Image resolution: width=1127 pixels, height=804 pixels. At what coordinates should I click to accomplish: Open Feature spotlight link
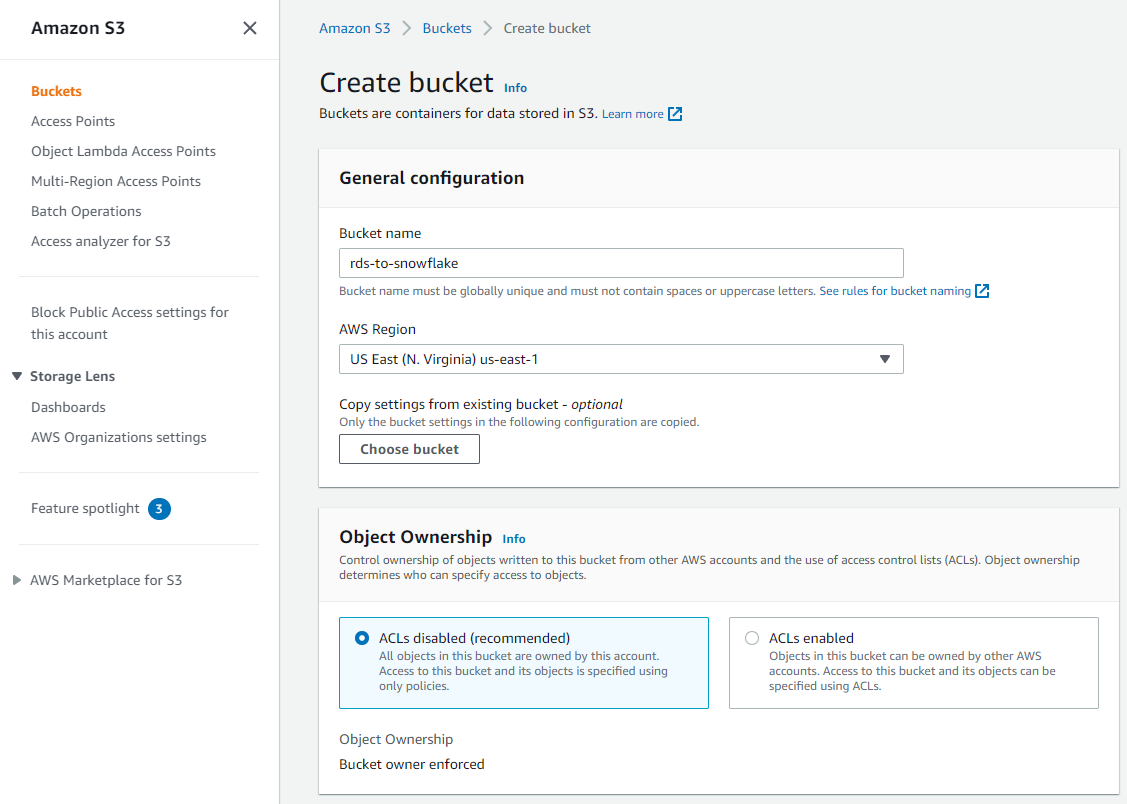[x=85, y=509]
